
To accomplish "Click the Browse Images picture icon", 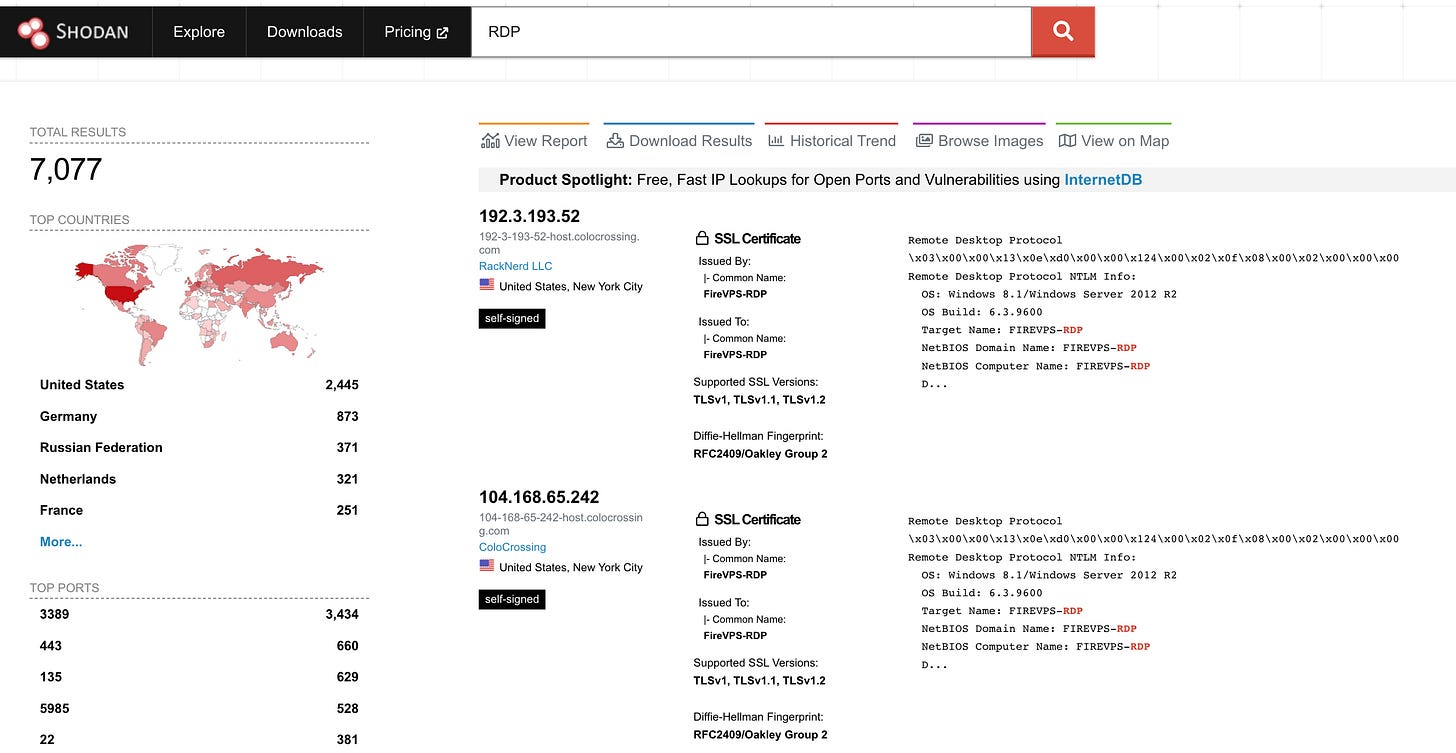I will 924,141.
